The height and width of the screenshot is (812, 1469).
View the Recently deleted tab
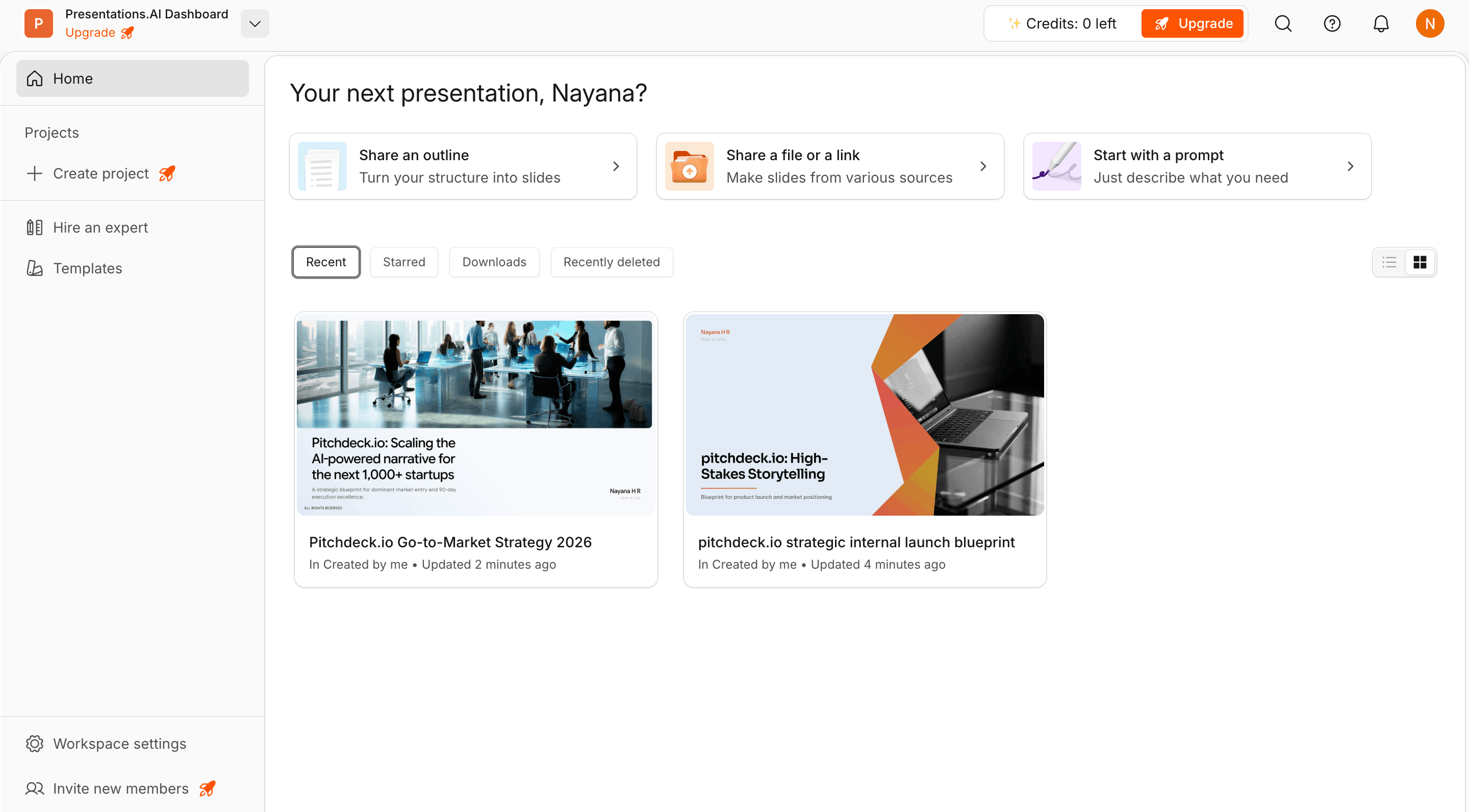coord(612,262)
